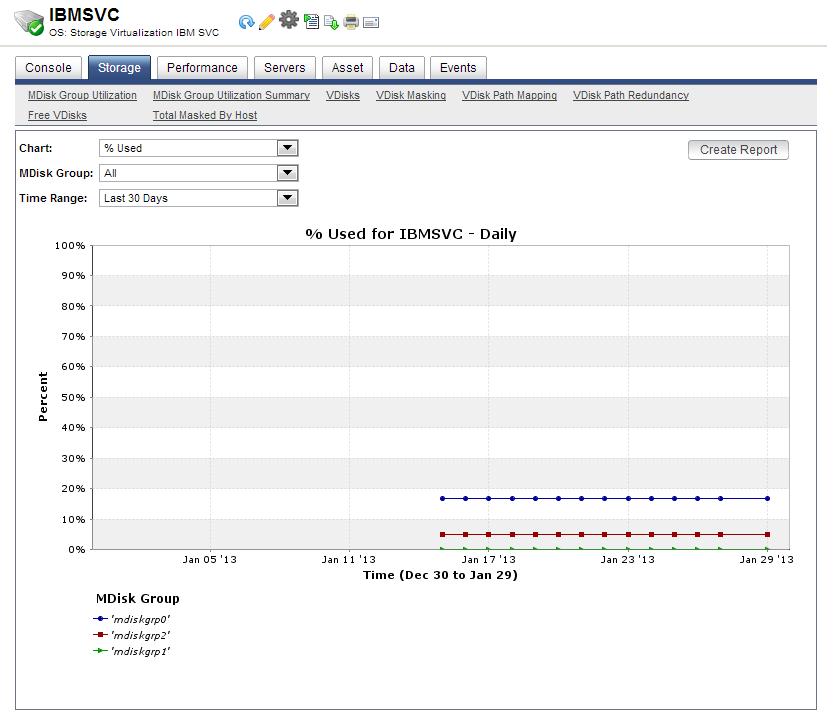
Task: Click the 'Jan 29 '13' axis label
Action: [x=766, y=559]
